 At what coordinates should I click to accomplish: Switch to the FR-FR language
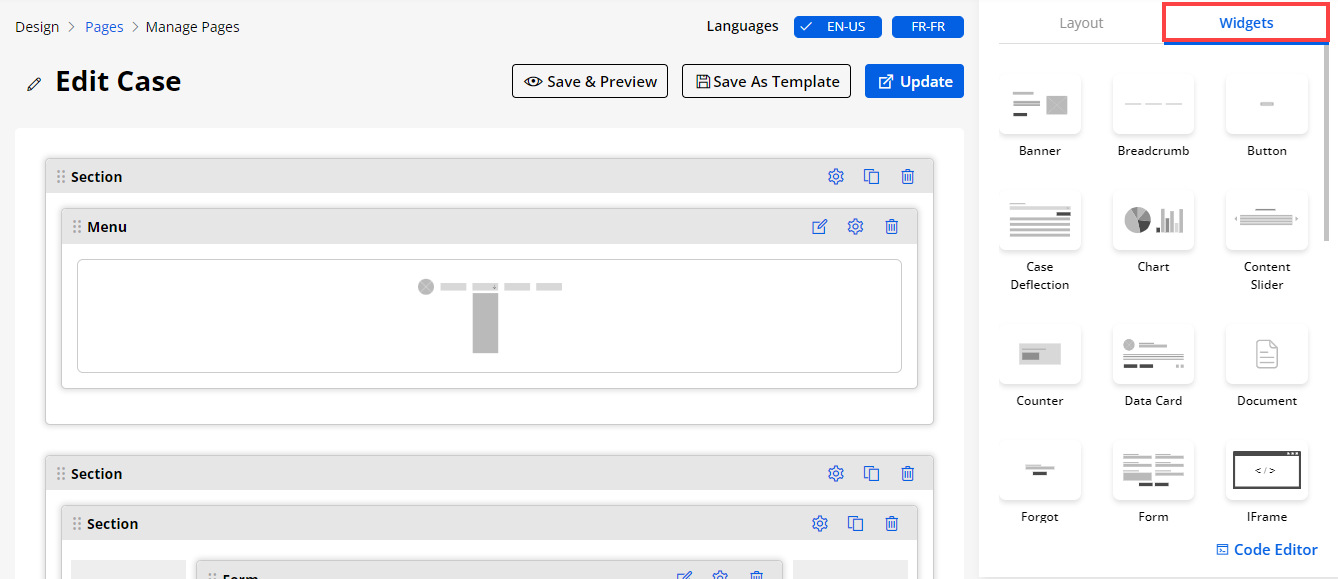(927, 27)
